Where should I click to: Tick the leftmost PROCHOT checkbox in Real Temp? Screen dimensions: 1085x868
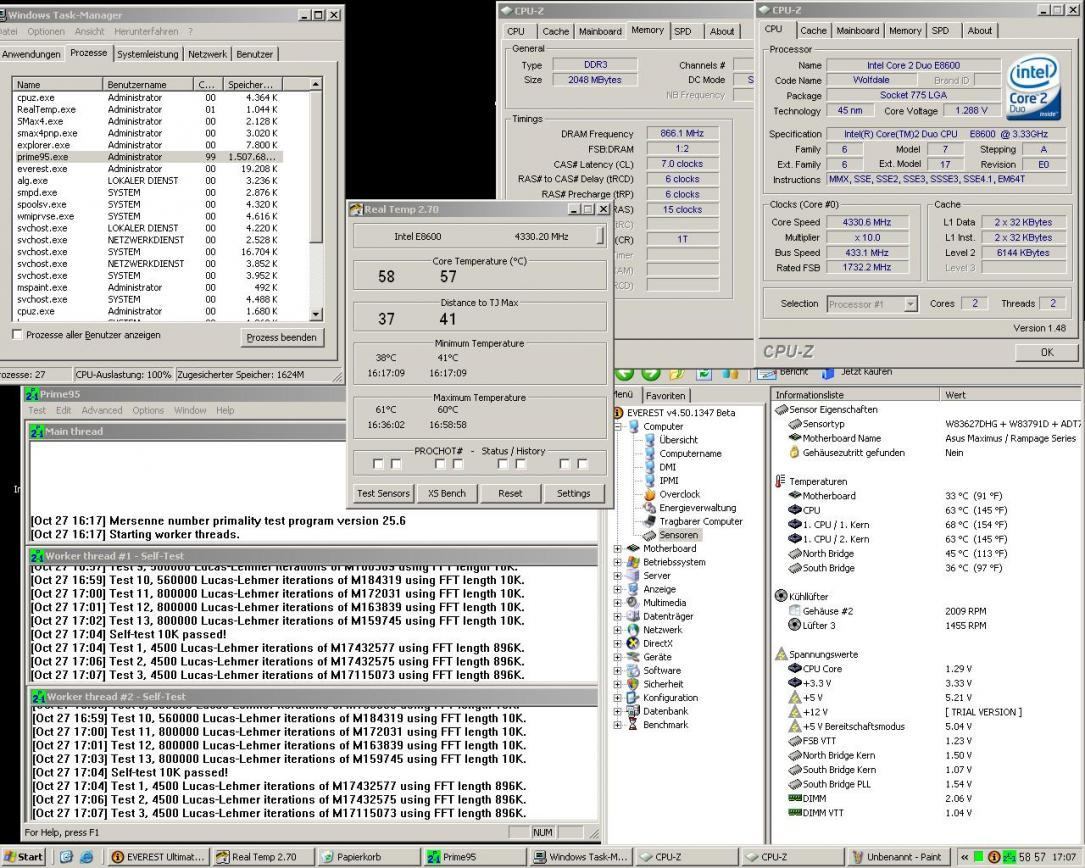[x=378, y=464]
